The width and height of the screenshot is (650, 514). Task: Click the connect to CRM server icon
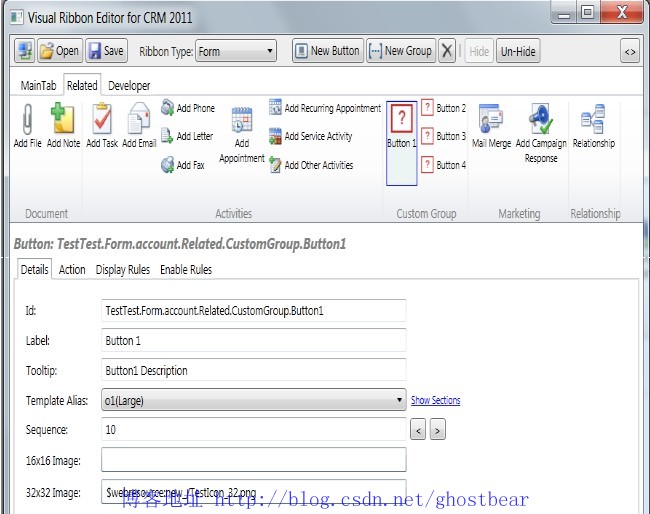(24, 51)
